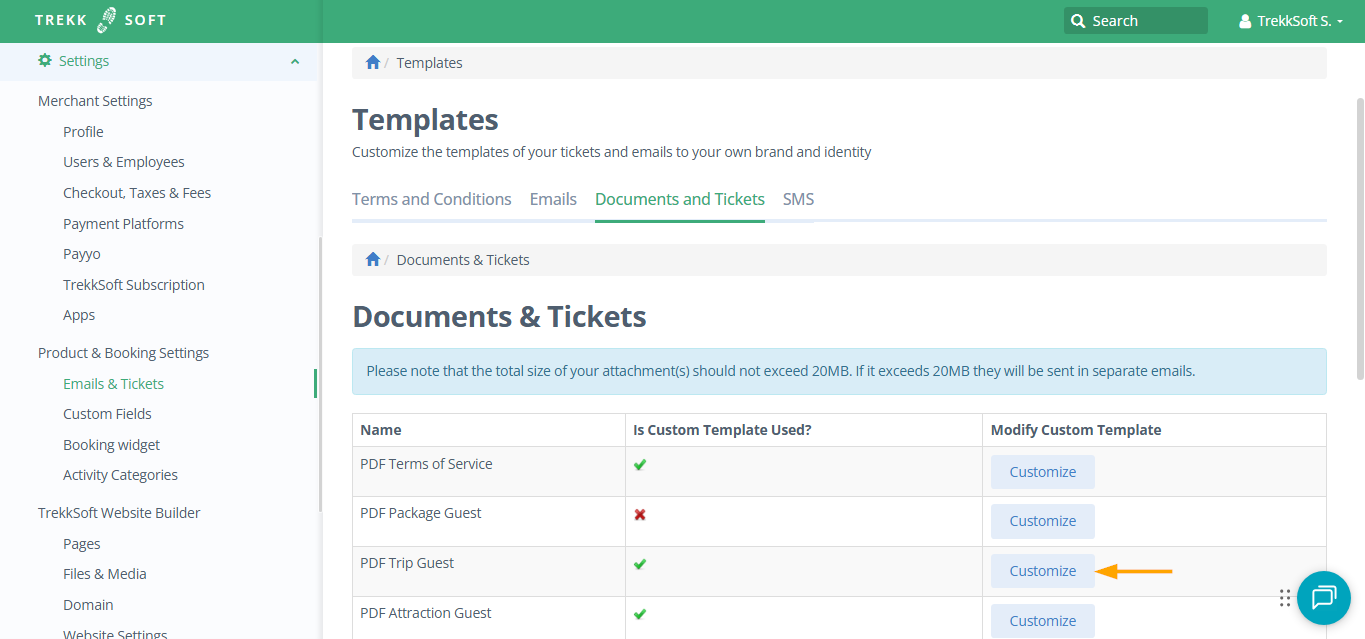Switch to the Emails tab
The height and width of the screenshot is (639, 1365).
click(x=553, y=199)
